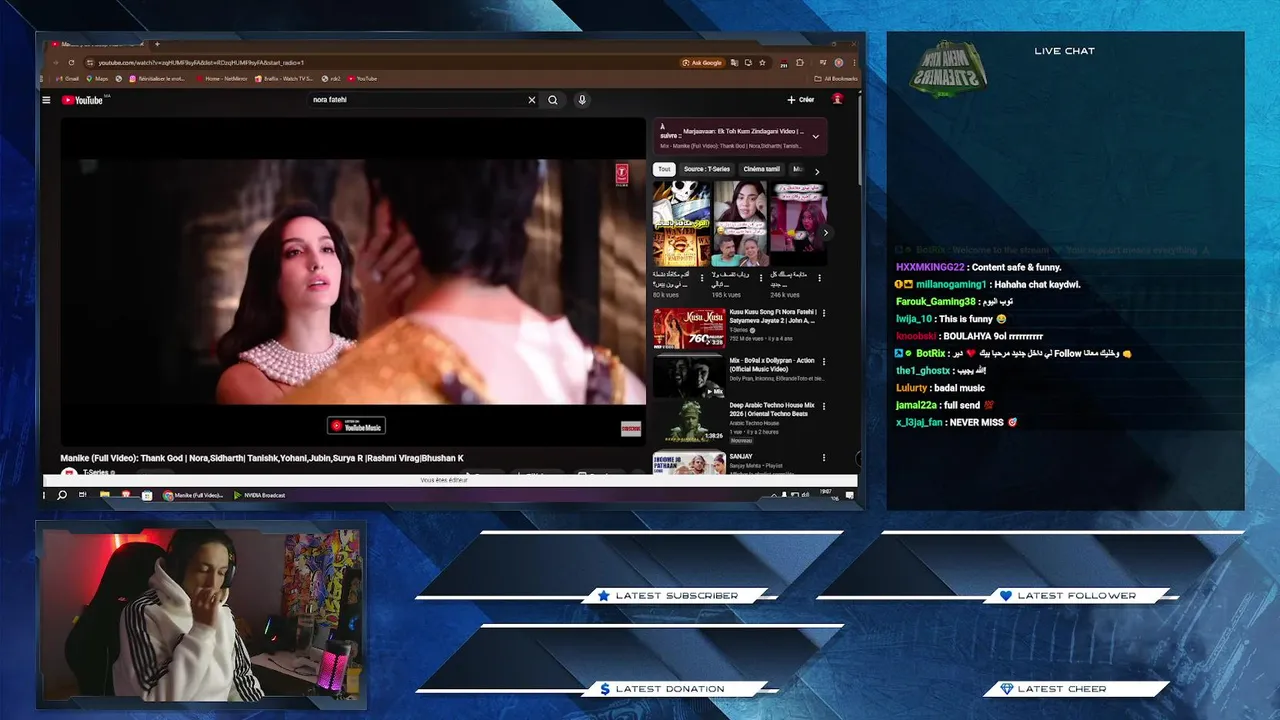
Task: Open the Bo9al x Dollypran mix thumbnail
Action: coord(689,375)
